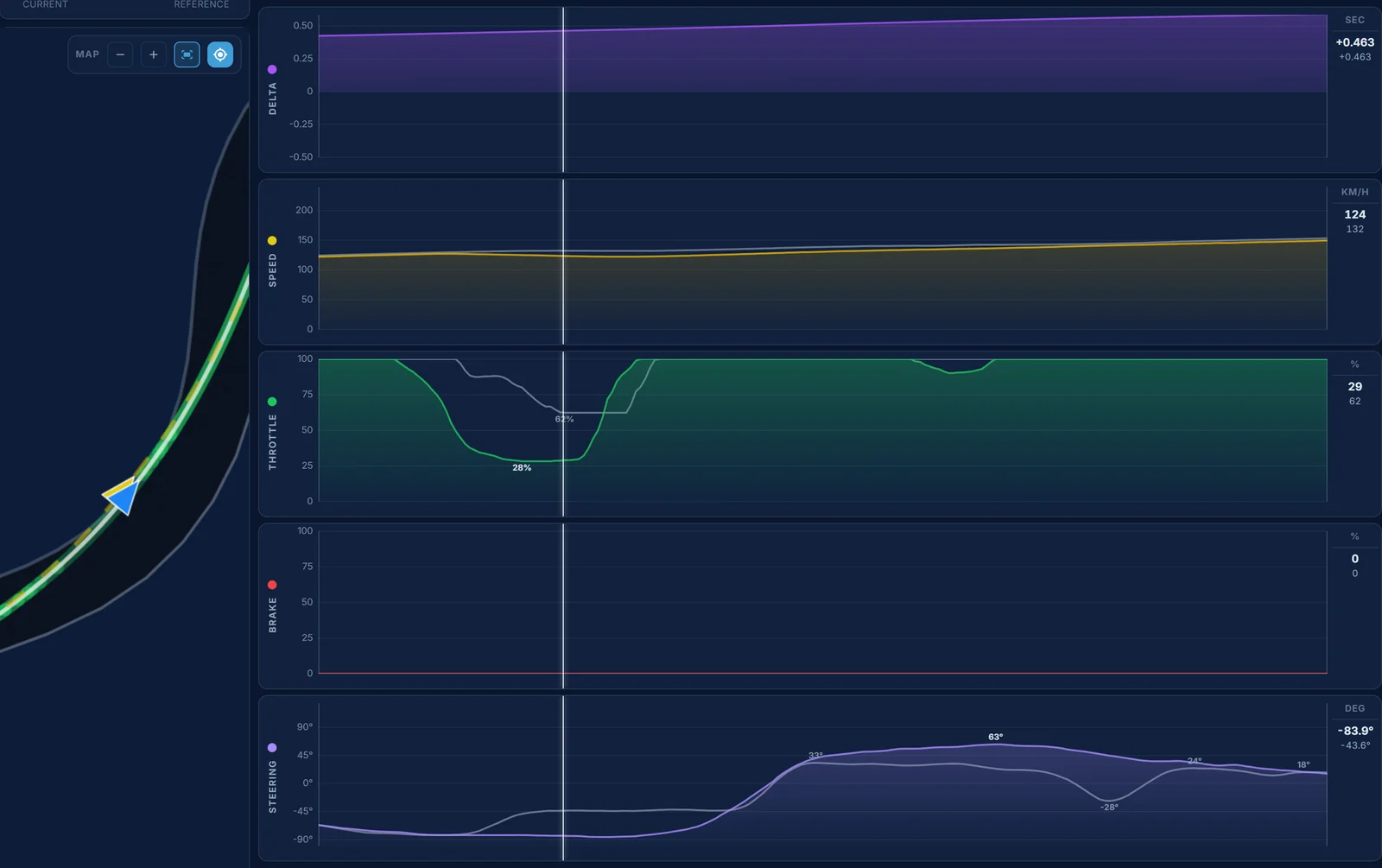Click the 33° steering label
Screen dimensions: 1382x868
pyautogui.click(x=815, y=756)
